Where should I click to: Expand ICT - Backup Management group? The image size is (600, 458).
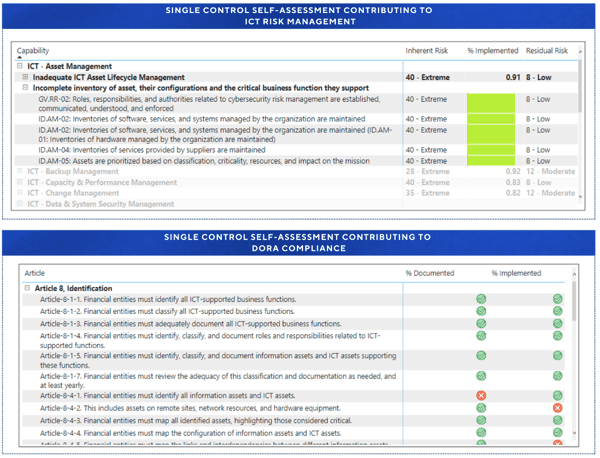tap(20, 171)
